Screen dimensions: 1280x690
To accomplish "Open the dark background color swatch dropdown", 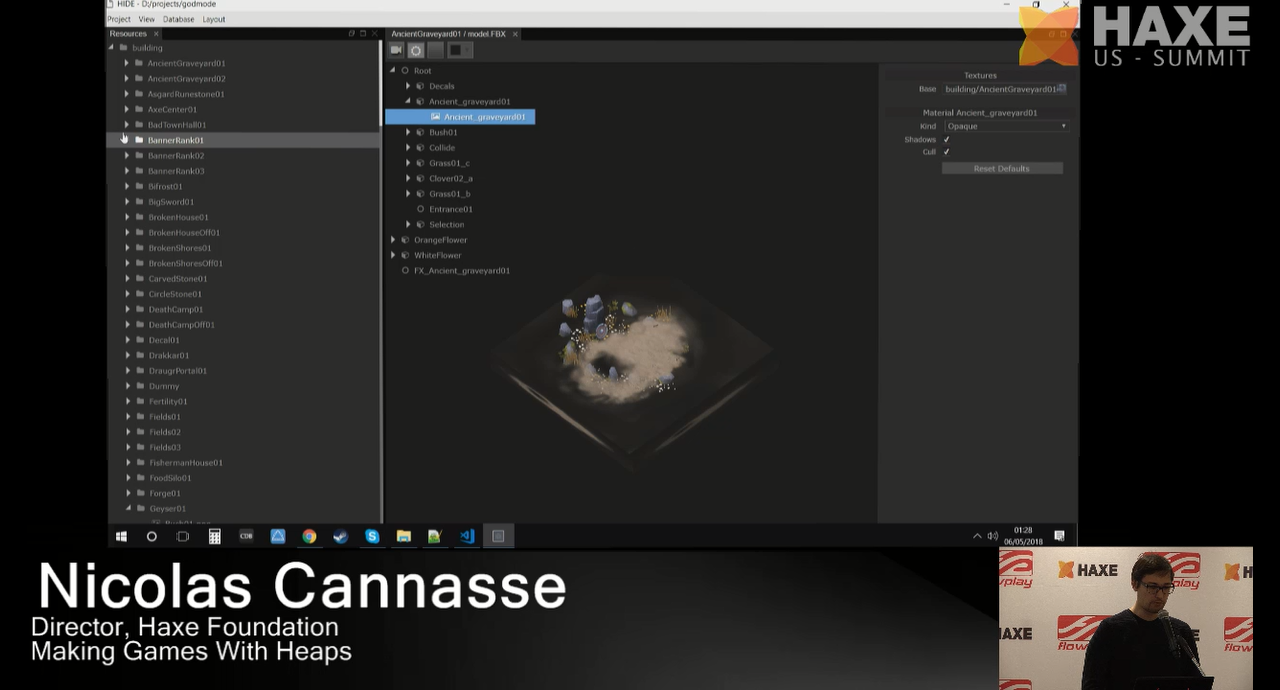I will click(x=459, y=50).
